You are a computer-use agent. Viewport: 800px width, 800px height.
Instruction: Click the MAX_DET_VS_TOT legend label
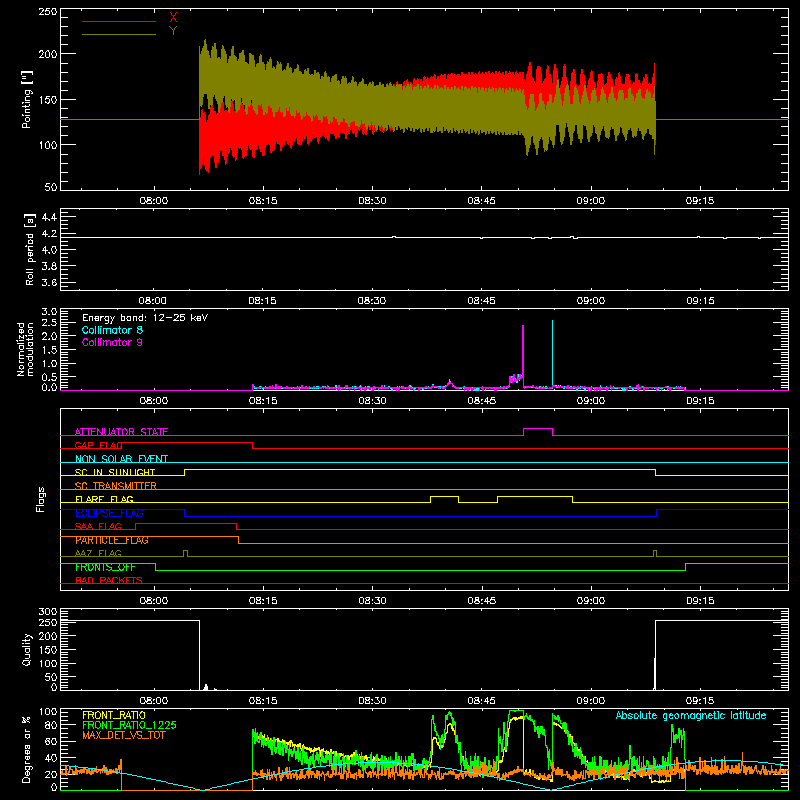pyautogui.click(x=124, y=735)
